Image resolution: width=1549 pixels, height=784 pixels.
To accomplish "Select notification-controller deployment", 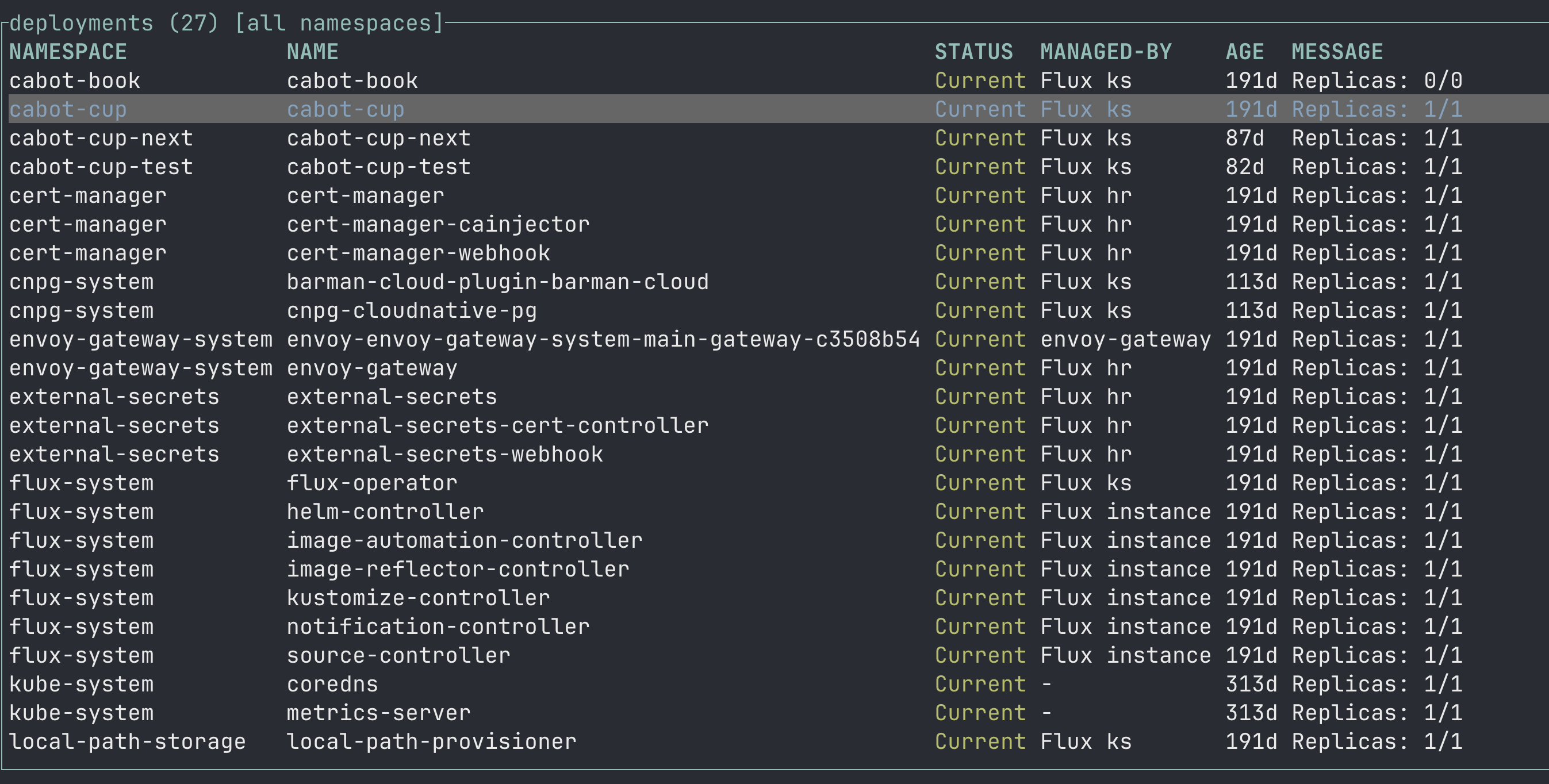I will coord(438,627).
